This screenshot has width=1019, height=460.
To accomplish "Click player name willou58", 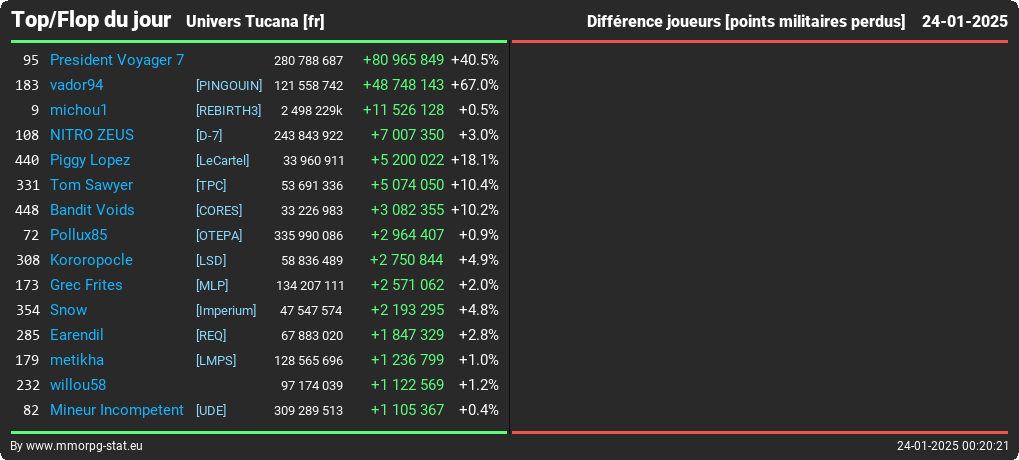I will [x=78, y=385].
